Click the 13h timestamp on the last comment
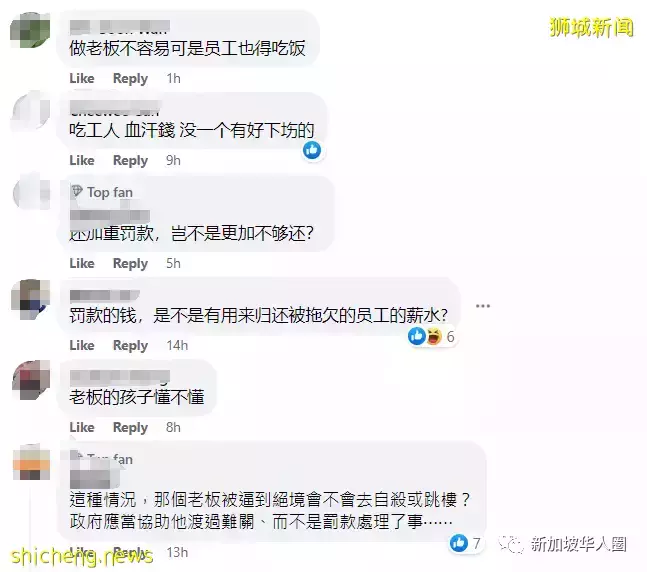 pyautogui.click(x=177, y=552)
